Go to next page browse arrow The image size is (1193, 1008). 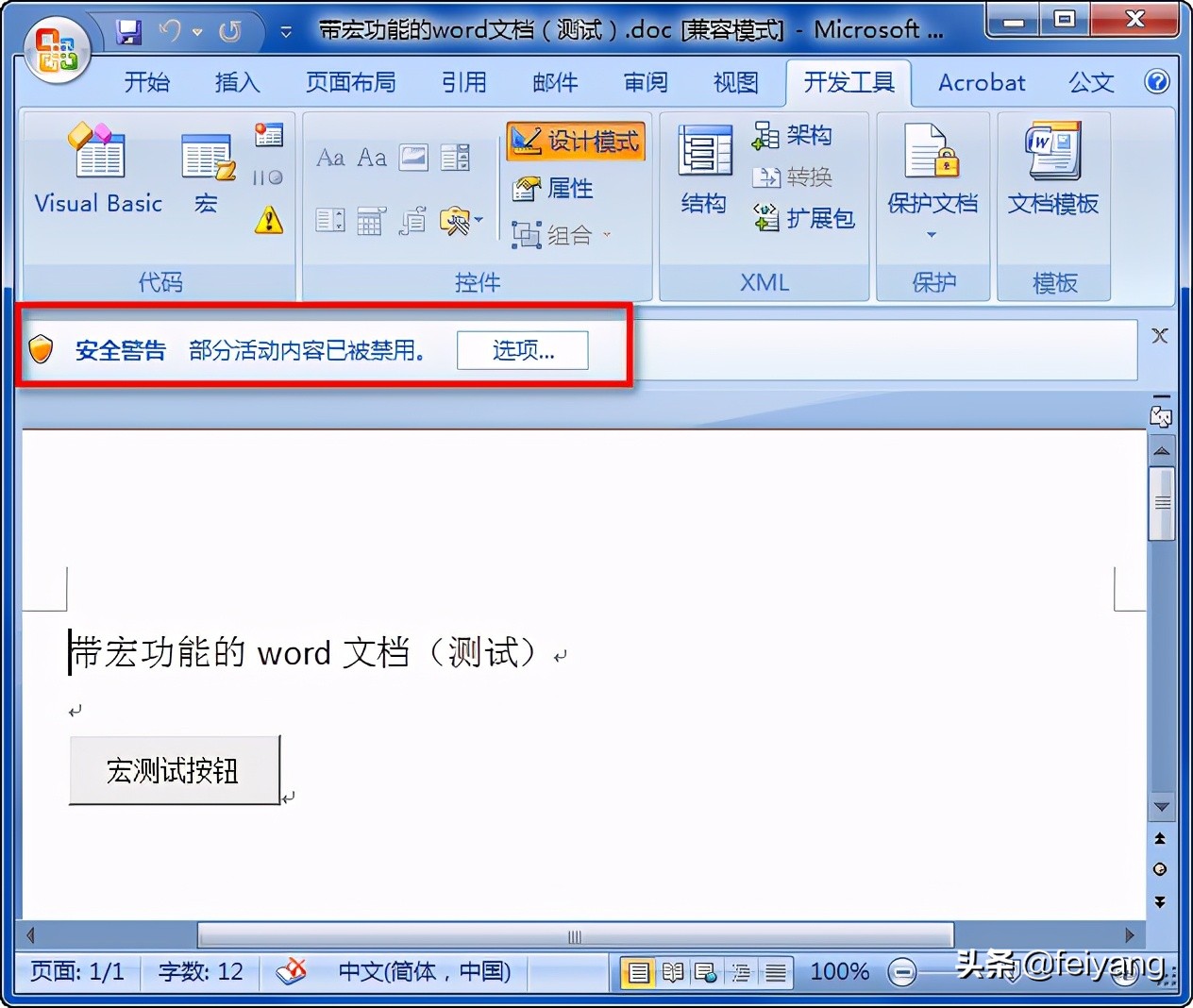pos(1160,901)
